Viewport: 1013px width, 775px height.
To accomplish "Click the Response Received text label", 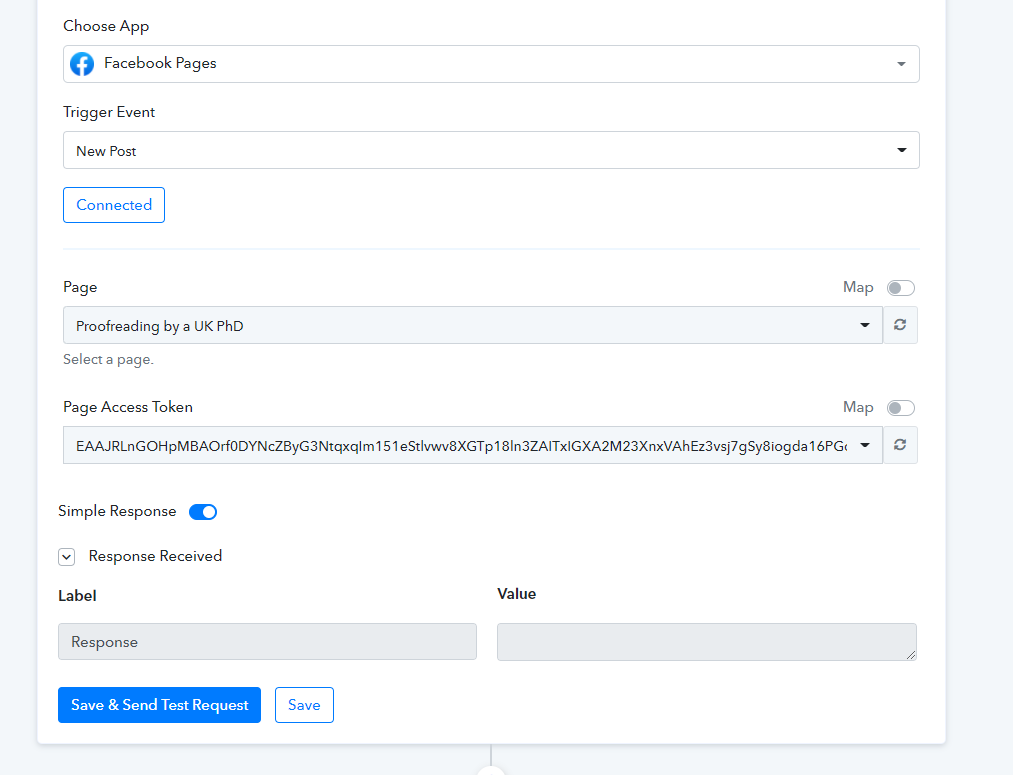I will coord(155,556).
